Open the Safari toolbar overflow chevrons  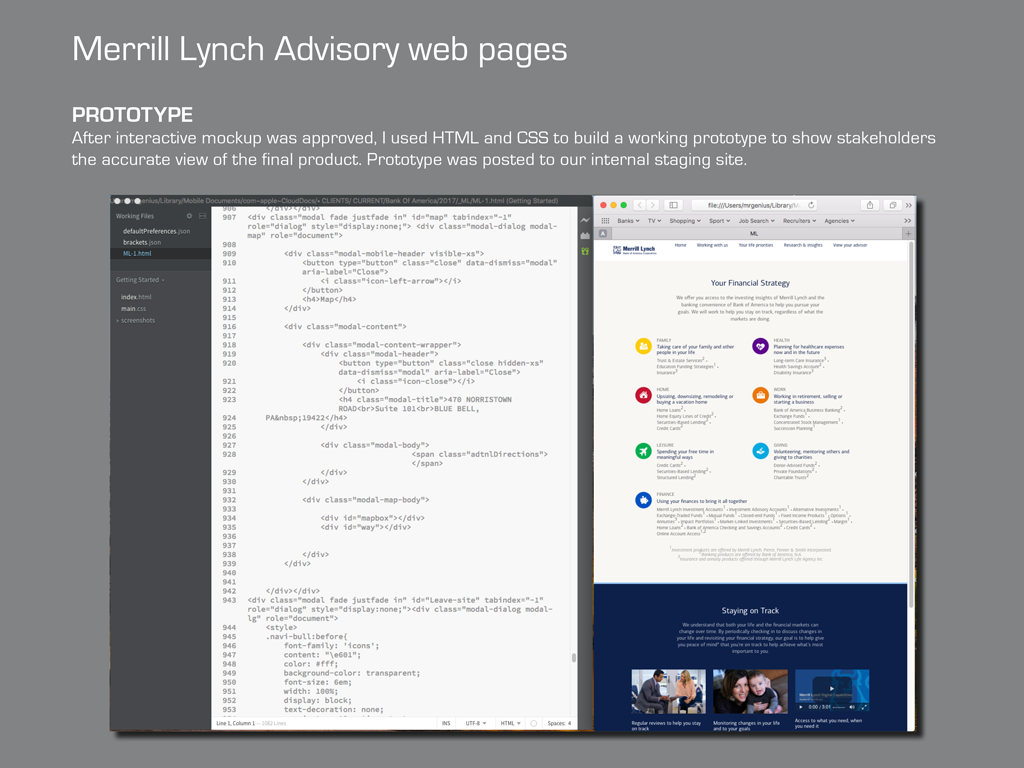click(908, 205)
